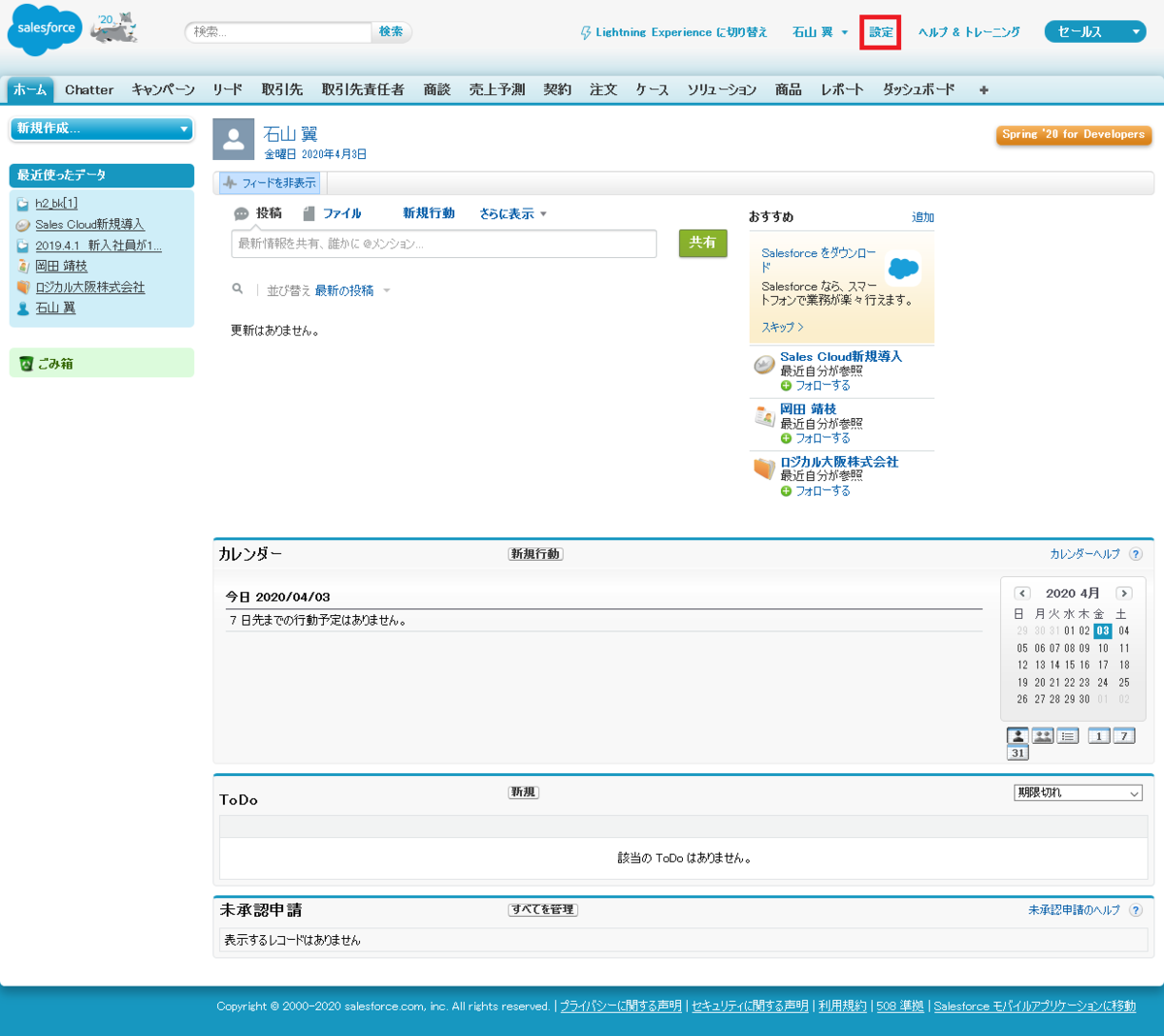Click the user avatar profile picture
This screenshot has height=1036, width=1164.
click(233, 140)
